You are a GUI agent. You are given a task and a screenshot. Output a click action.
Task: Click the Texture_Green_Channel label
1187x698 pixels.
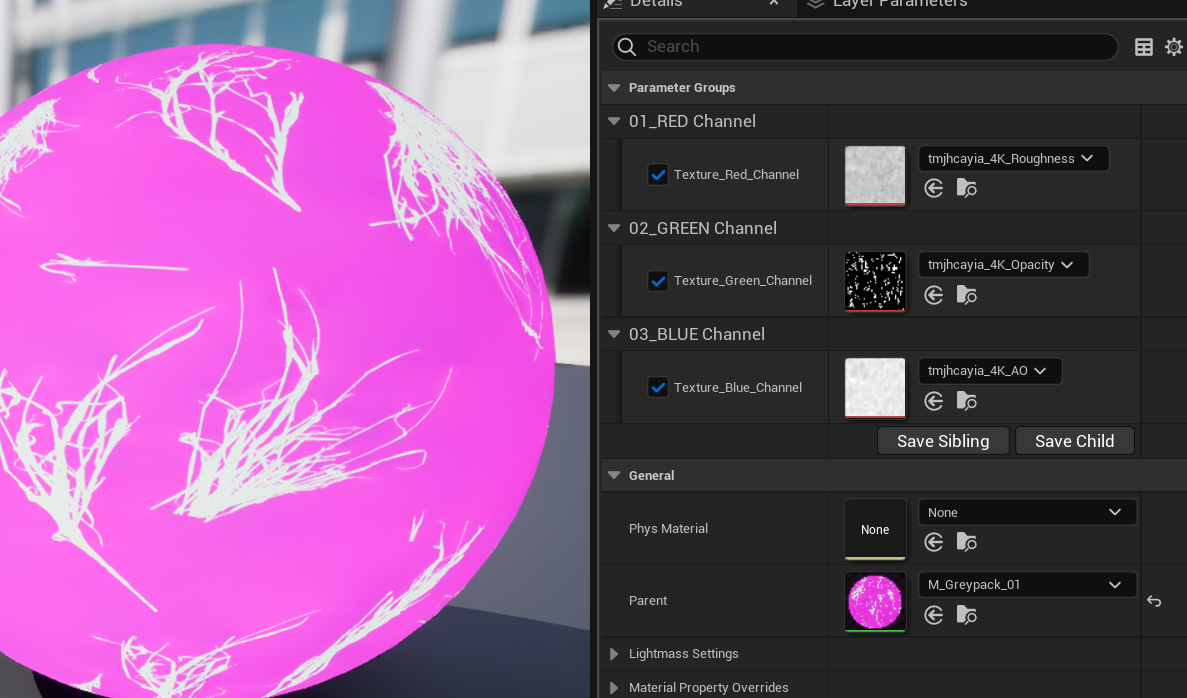tap(743, 281)
